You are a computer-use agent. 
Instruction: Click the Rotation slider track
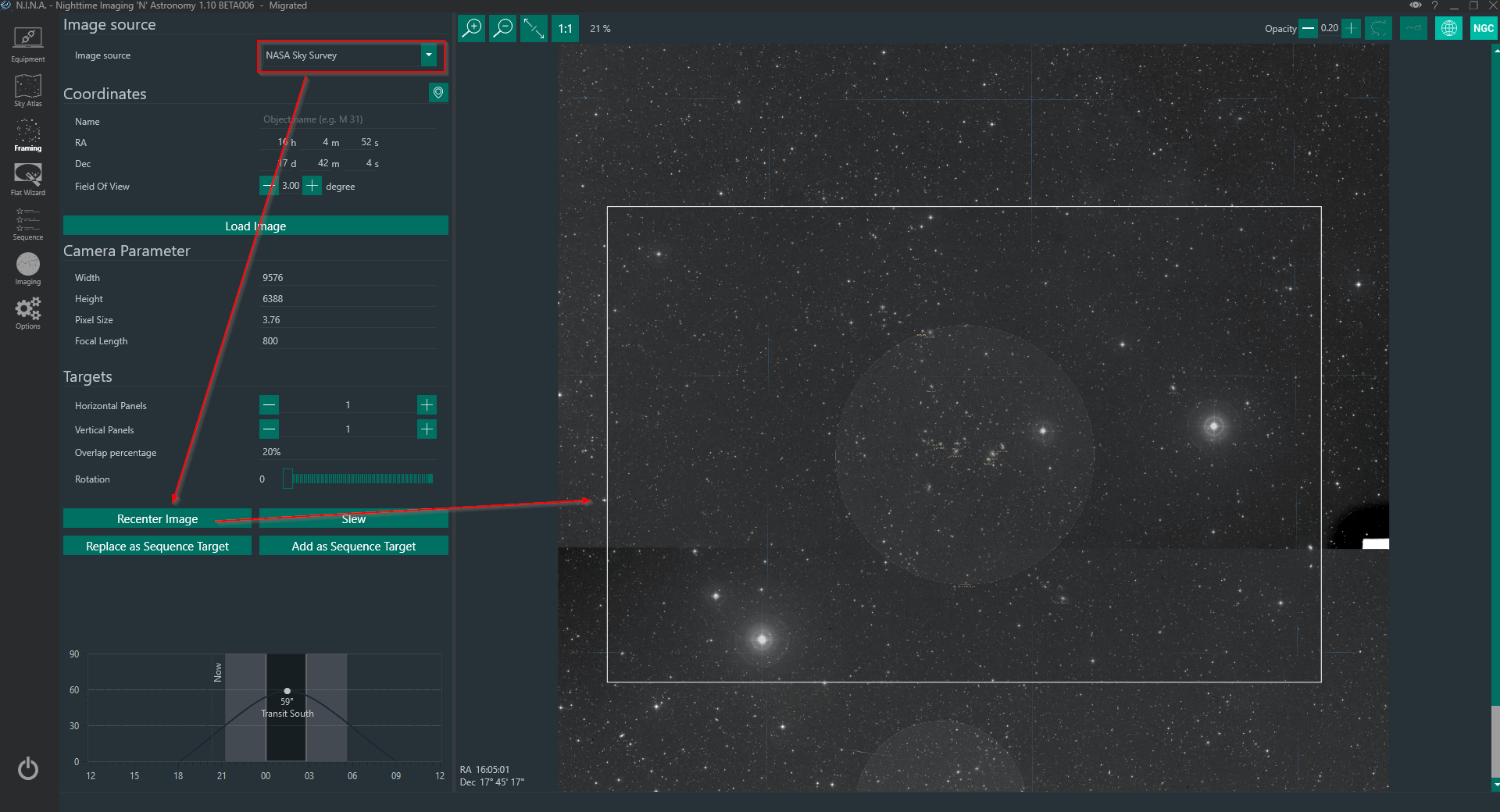coord(359,479)
